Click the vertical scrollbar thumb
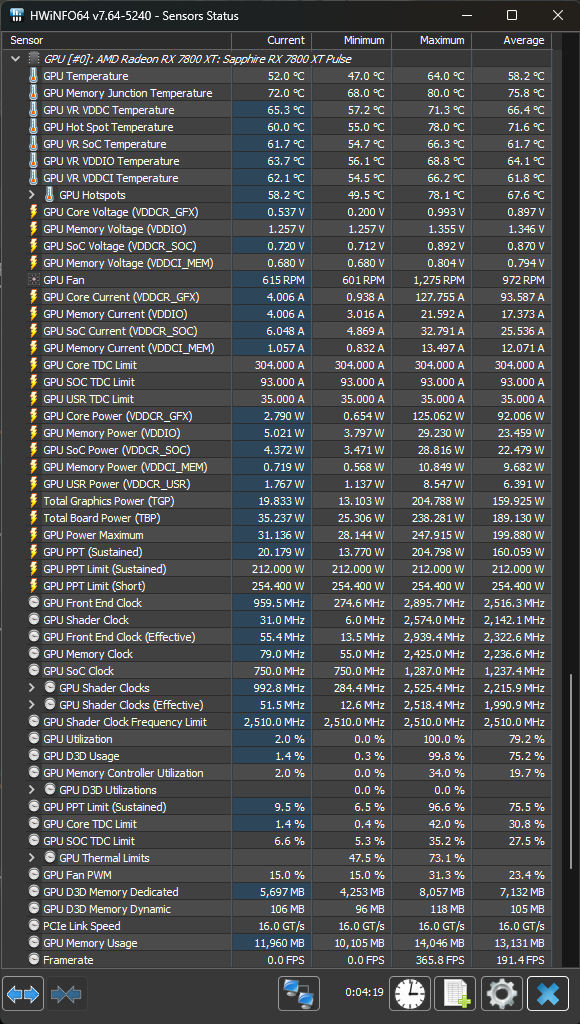The image size is (580, 1024). (x=570, y=818)
